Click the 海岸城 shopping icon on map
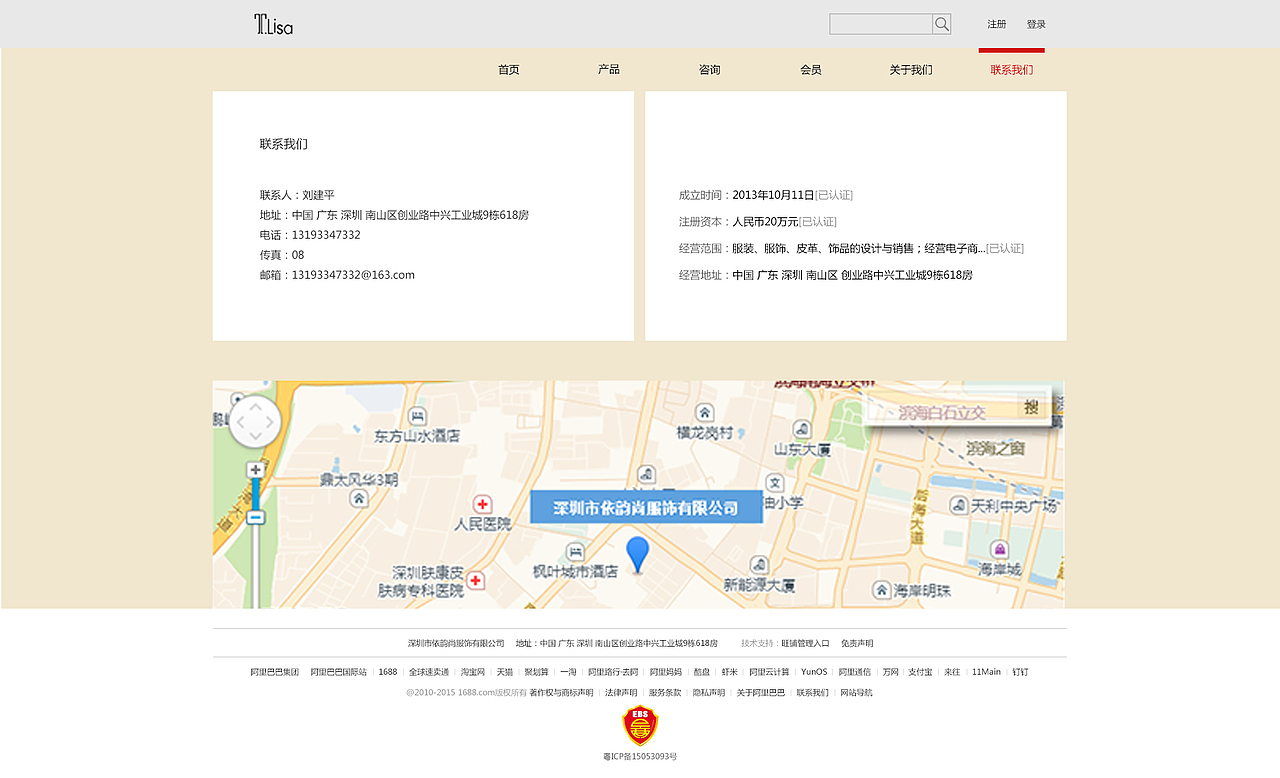The image size is (1280, 778). click(999, 549)
